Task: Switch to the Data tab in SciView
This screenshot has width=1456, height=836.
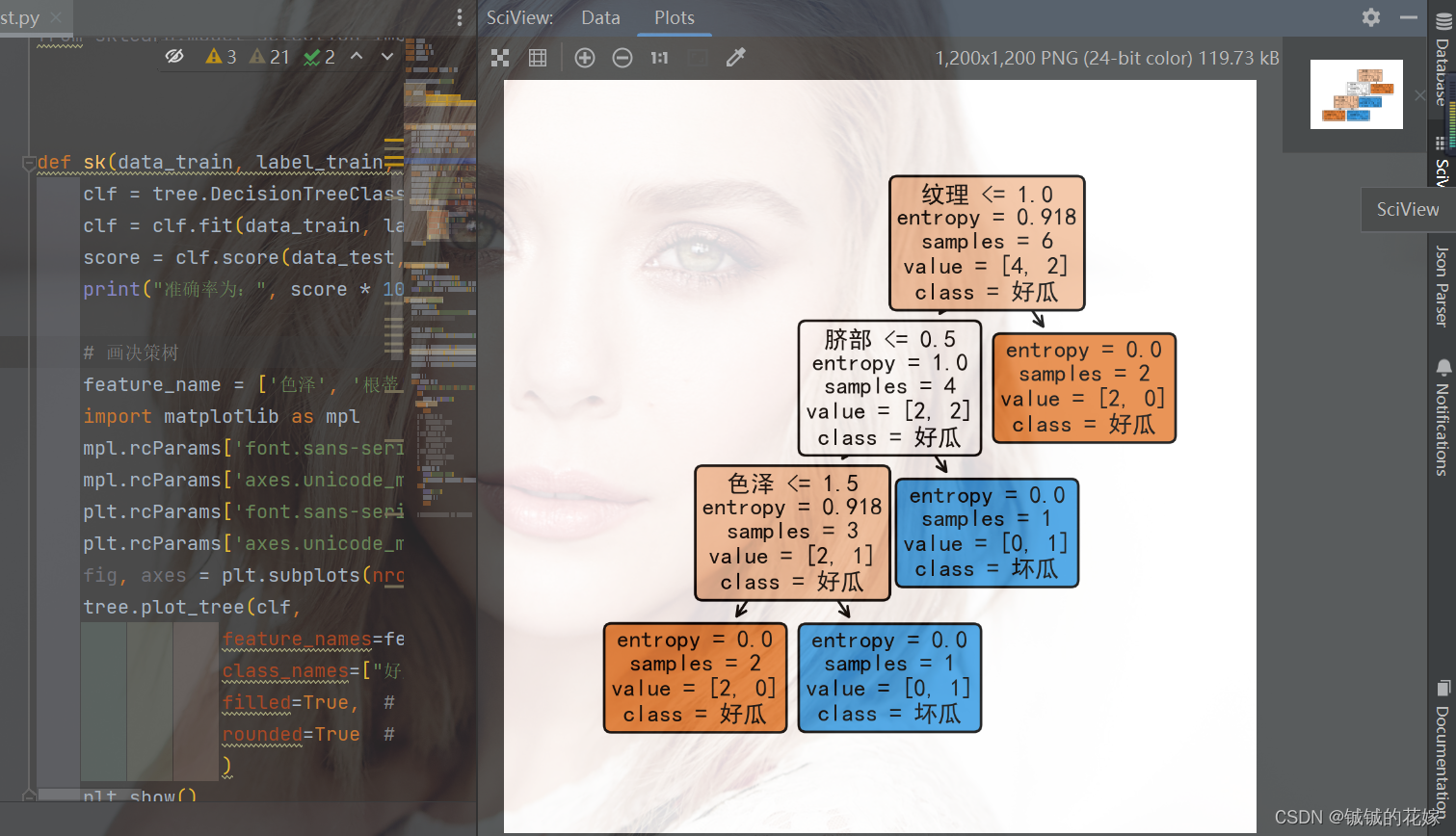Action: [600, 17]
